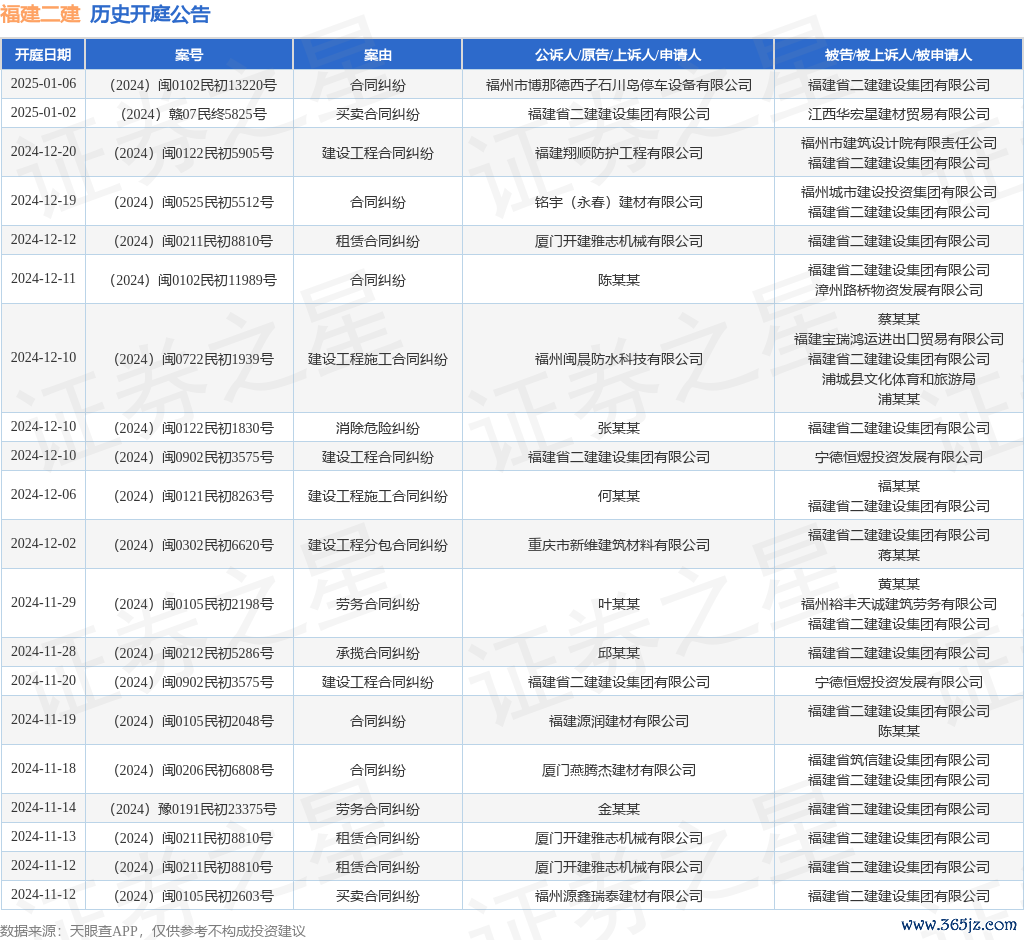Select the date 2024-11-29

pos(43,602)
